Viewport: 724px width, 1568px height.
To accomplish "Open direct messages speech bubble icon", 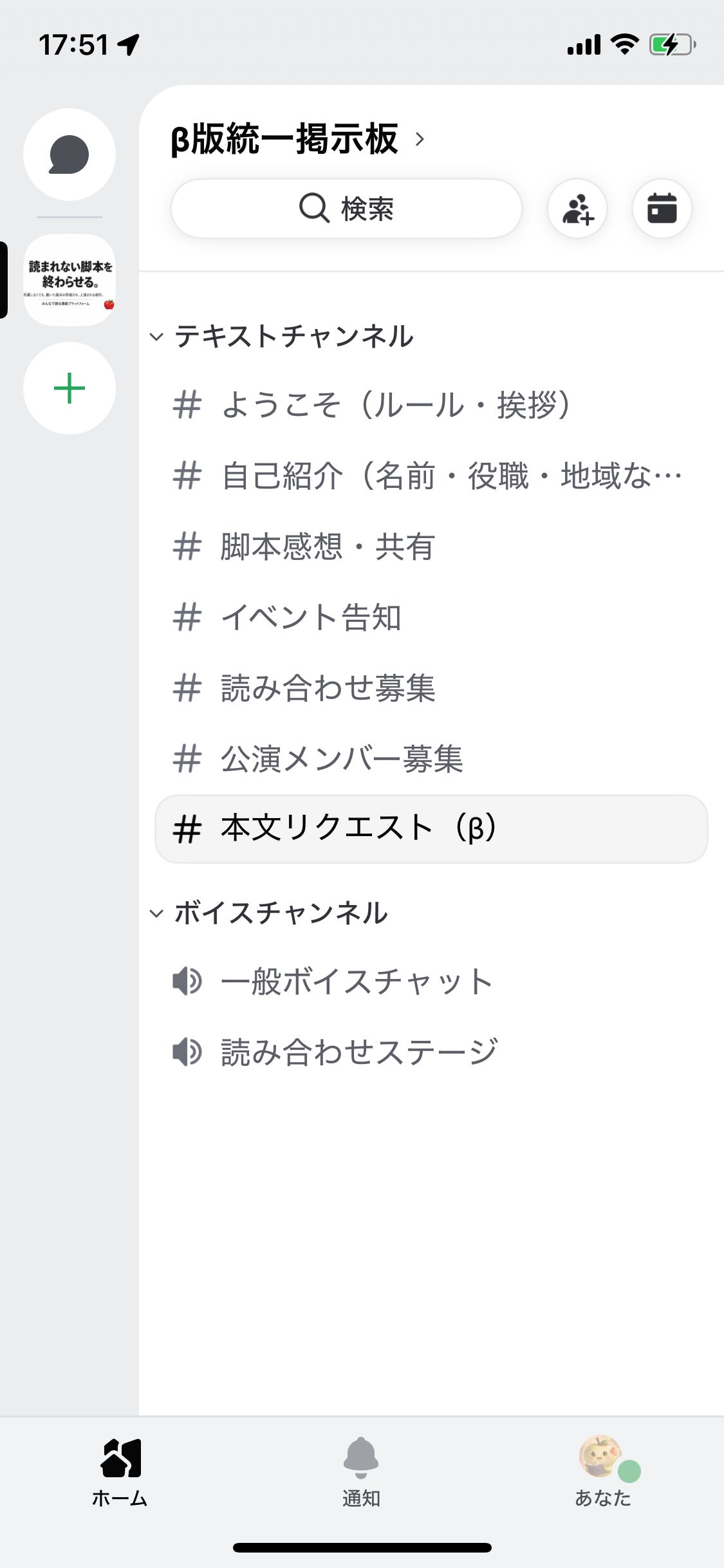I will [70, 154].
